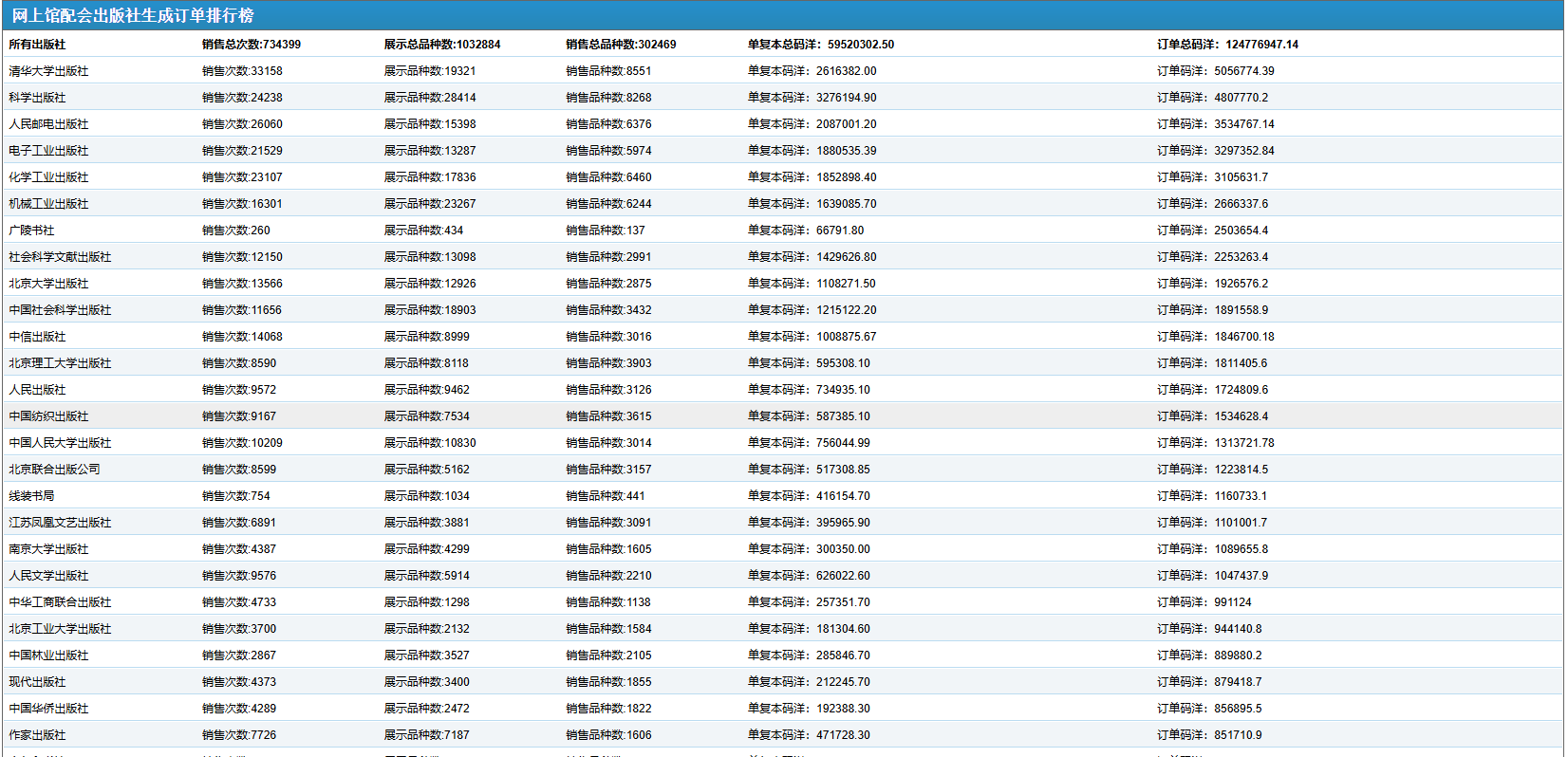Open the 人民邮电出版社 entry
Screen dimensions: 1568x757
[x=48, y=124]
